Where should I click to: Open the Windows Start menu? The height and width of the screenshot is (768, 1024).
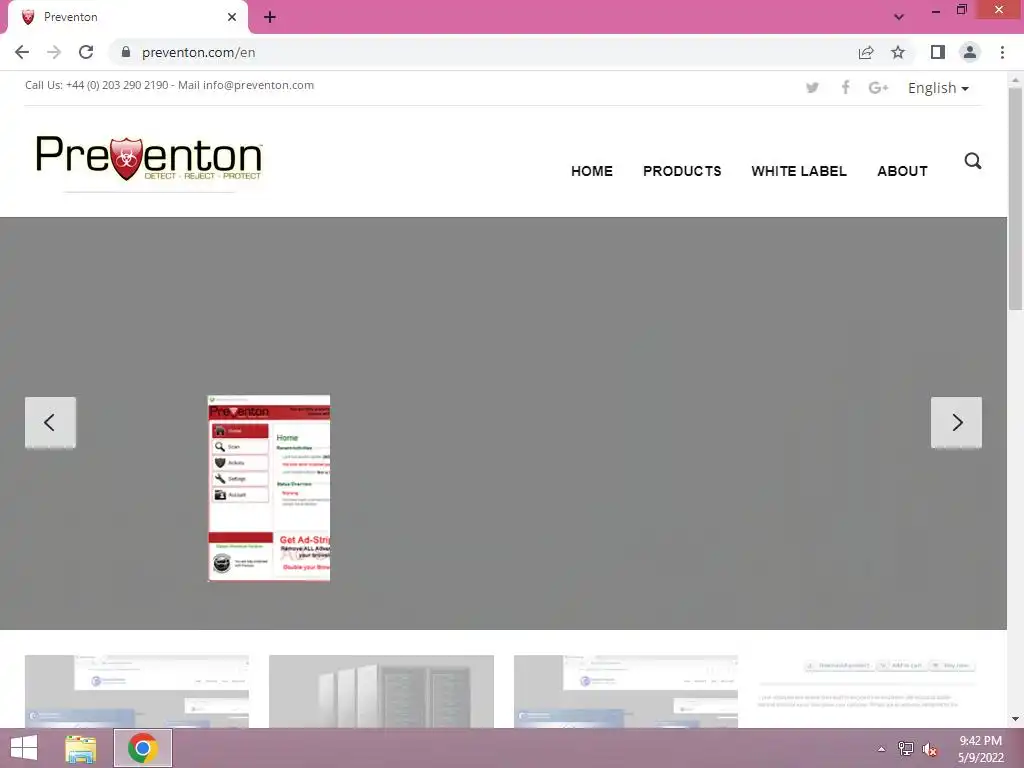(24, 748)
